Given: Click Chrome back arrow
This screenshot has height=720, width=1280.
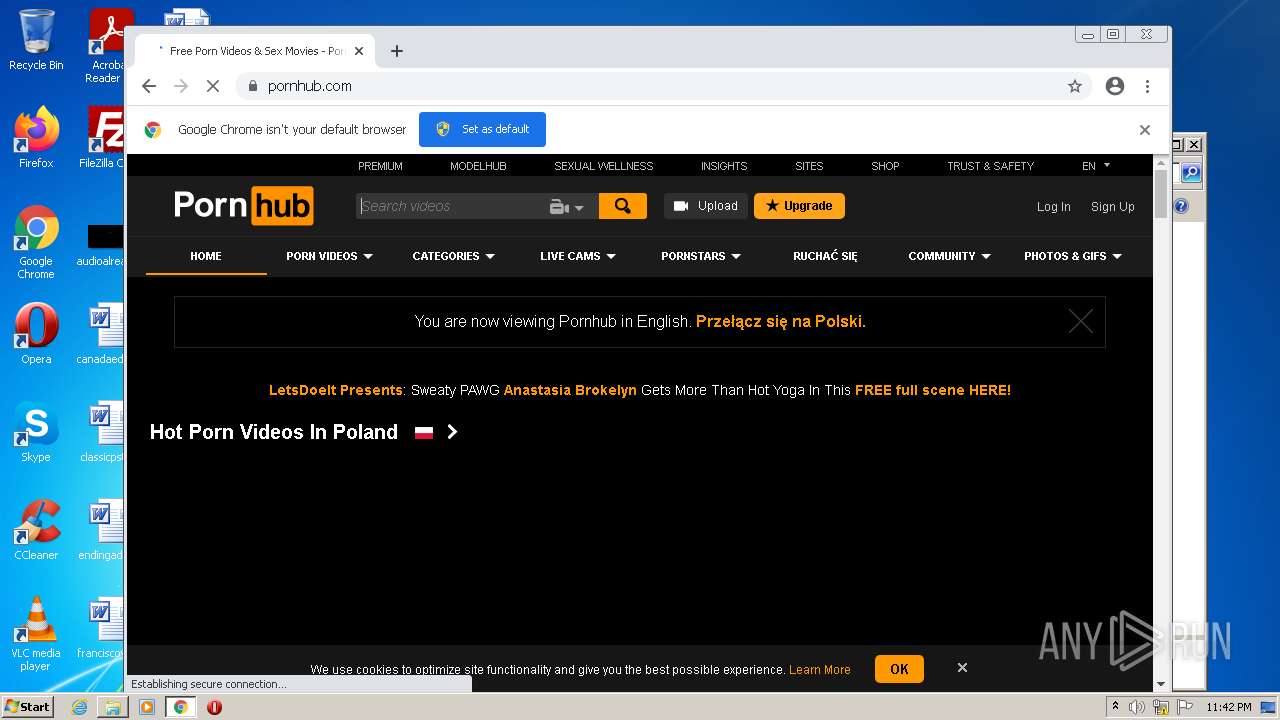Looking at the screenshot, I should coord(149,86).
